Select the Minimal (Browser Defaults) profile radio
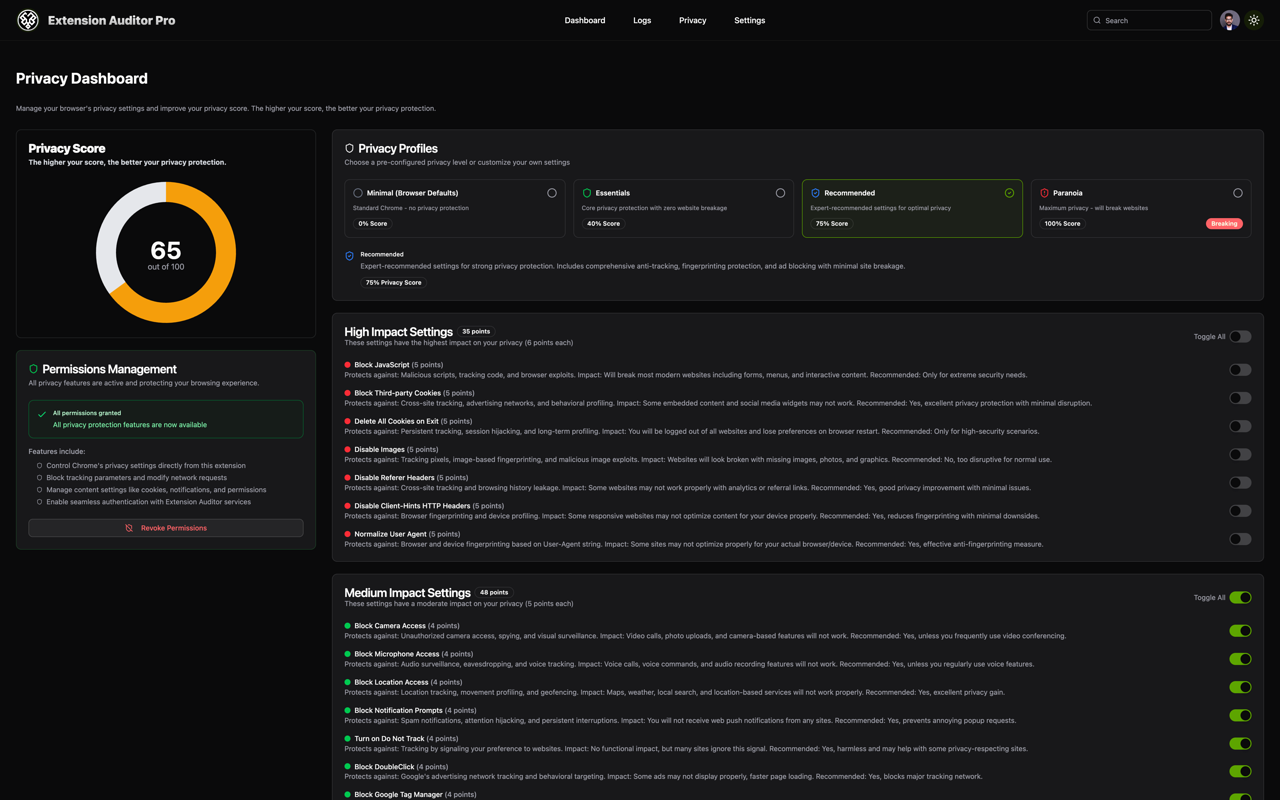The width and height of the screenshot is (1280, 800). coord(552,193)
